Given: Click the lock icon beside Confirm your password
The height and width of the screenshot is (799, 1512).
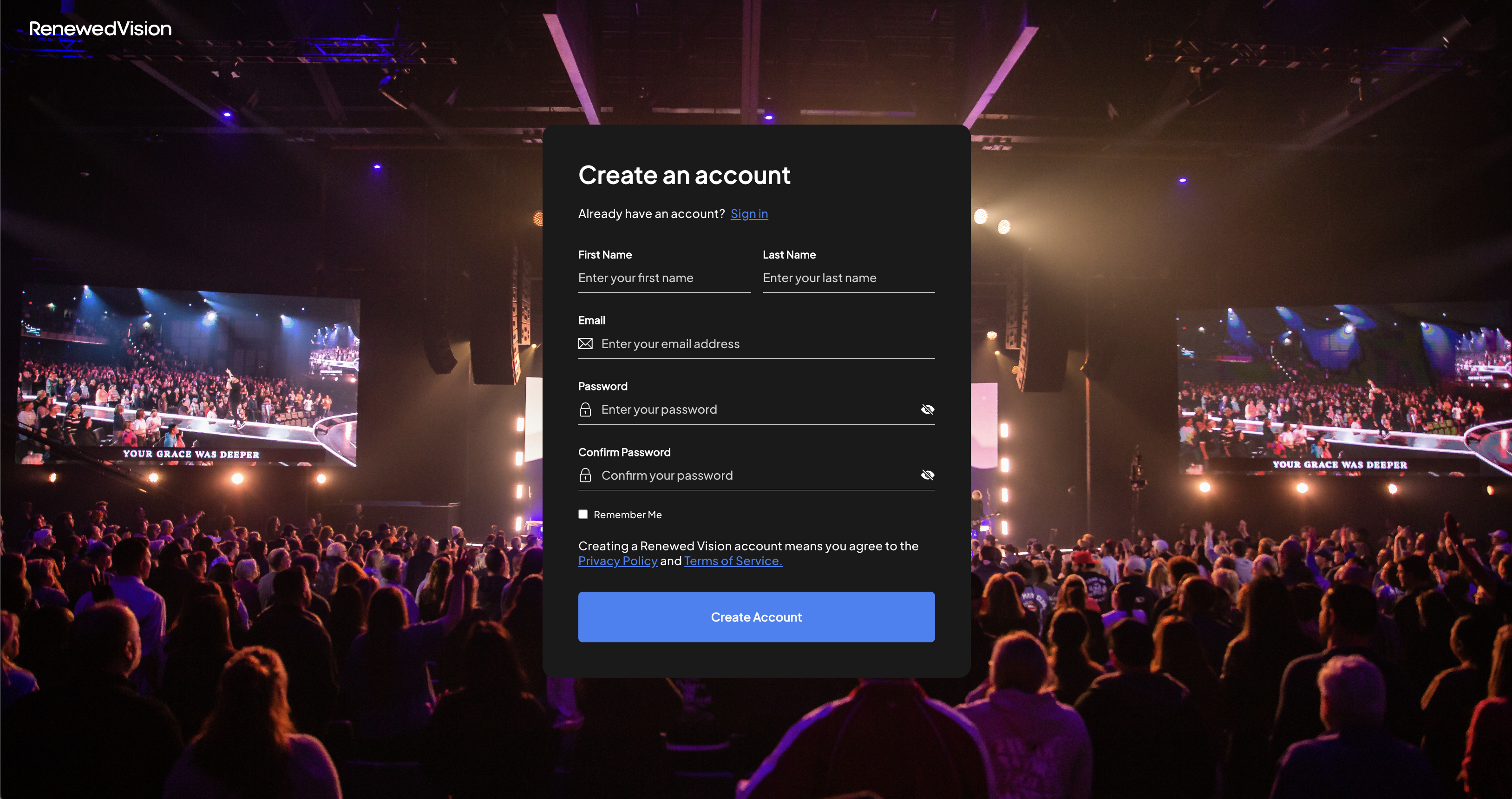Looking at the screenshot, I should 585,475.
